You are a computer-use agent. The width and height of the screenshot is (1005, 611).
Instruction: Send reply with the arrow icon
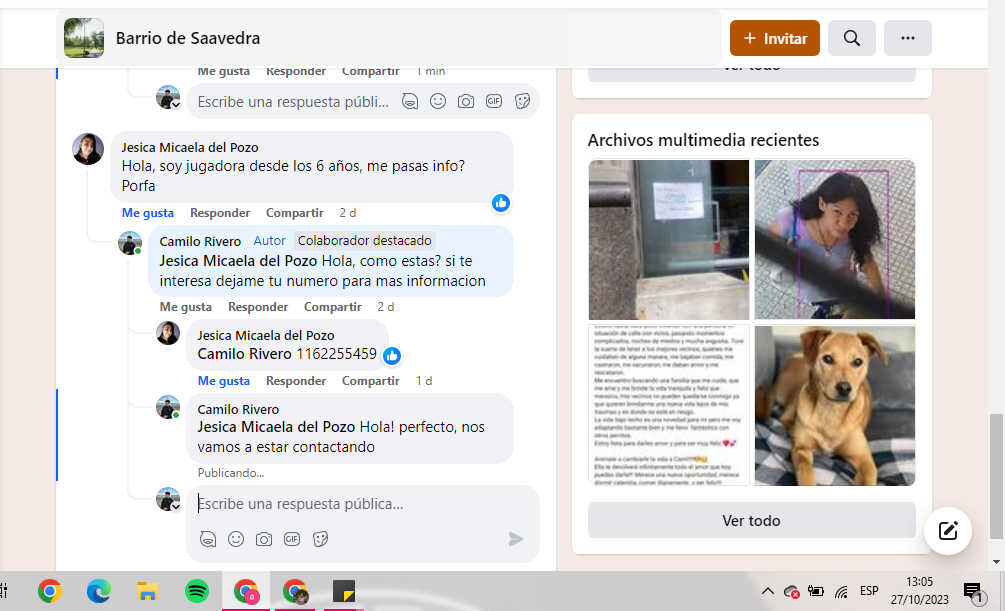pos(515,539)
